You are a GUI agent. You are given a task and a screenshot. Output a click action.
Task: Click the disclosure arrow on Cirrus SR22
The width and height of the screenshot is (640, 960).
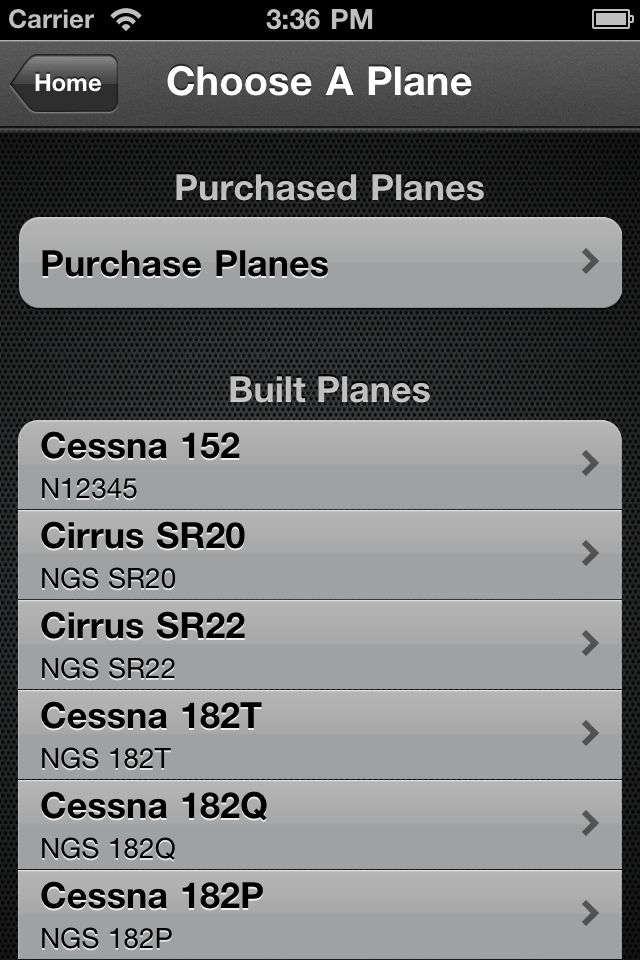[590, 643]
